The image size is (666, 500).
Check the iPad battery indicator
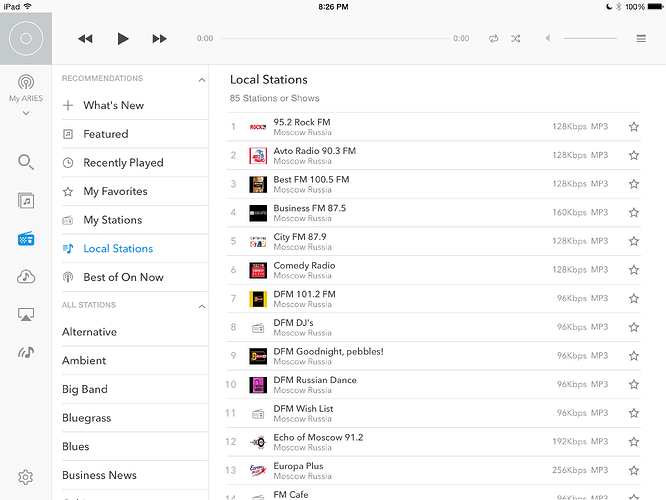click(655, 6)
